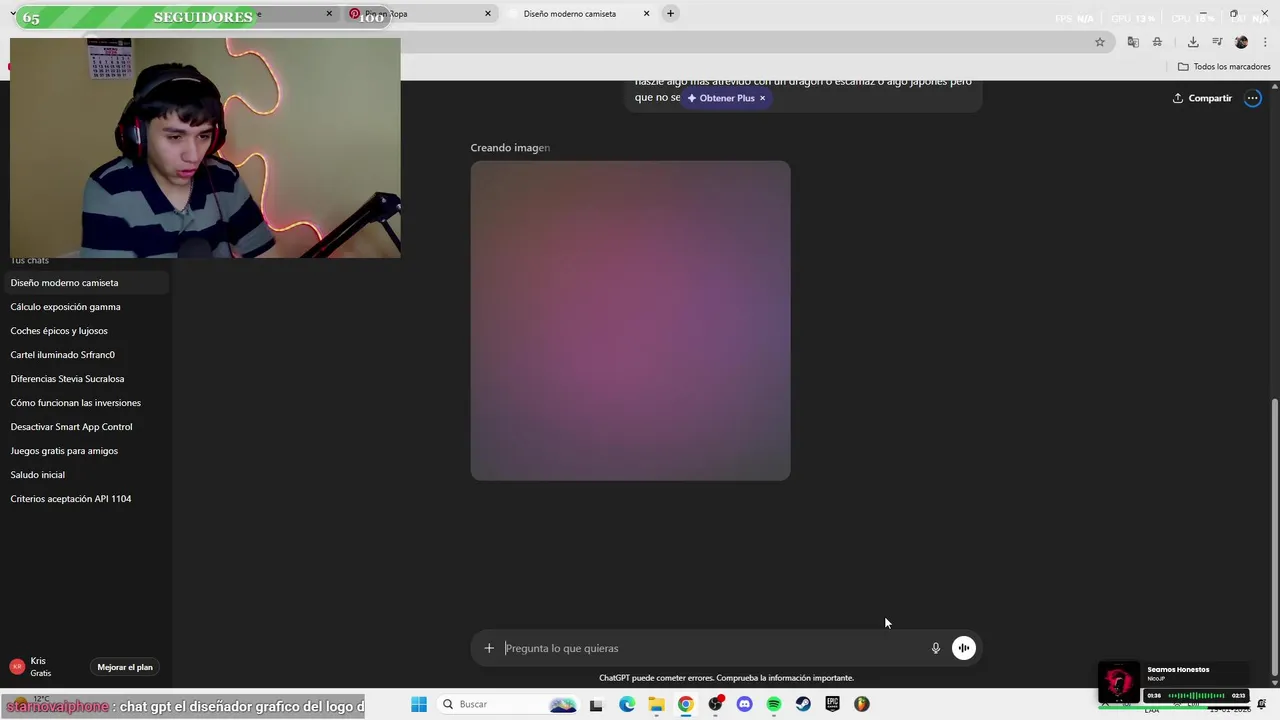Click the taskbar Buscar search box
This screenshot has width=1280, height=720.
510,704
